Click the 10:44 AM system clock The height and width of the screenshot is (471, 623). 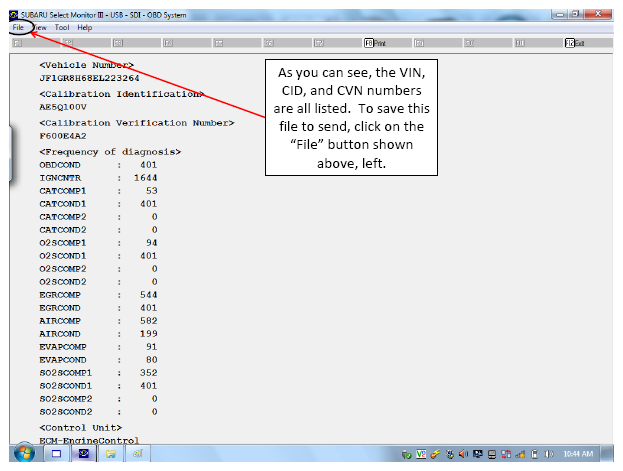point(578,454)
